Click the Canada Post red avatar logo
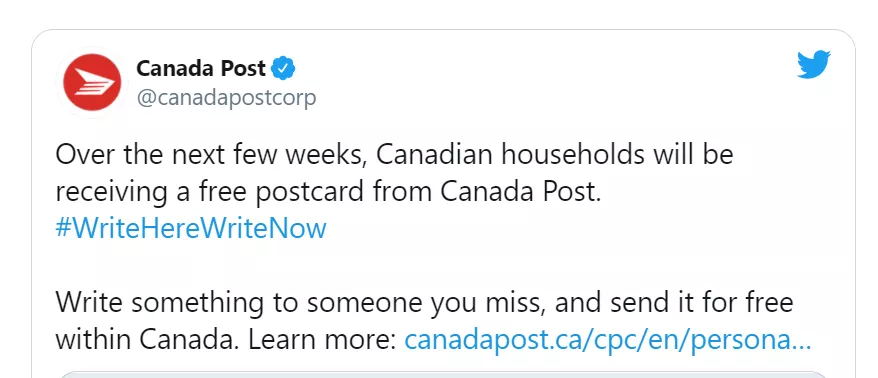The height and width of the screenshot is (378, 878). click(x=92, y=82)
